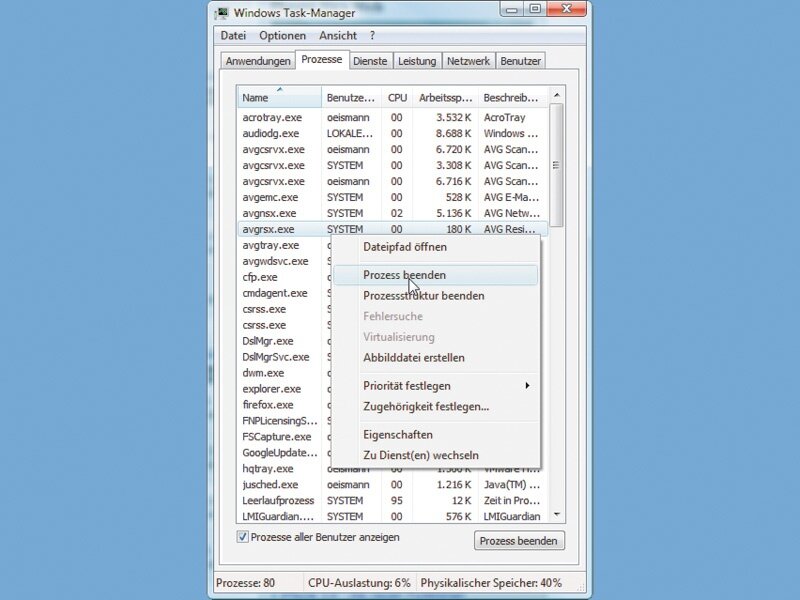Choose 'Prozess beenden' in context menu
The height and width of the screenshot is (600, 800).
click(404, 275)
